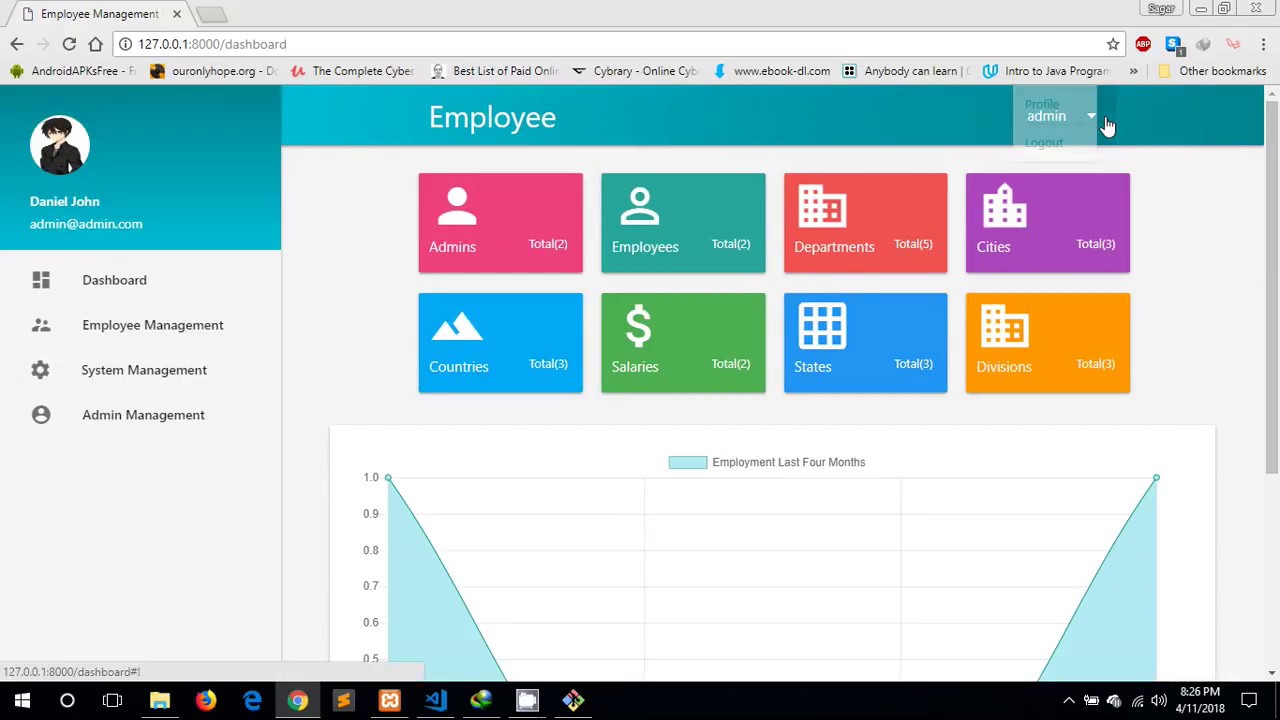Close the Employee Management browser tab
The height and width of the screenshot is (720, 1280).
[x=176, y=14]
